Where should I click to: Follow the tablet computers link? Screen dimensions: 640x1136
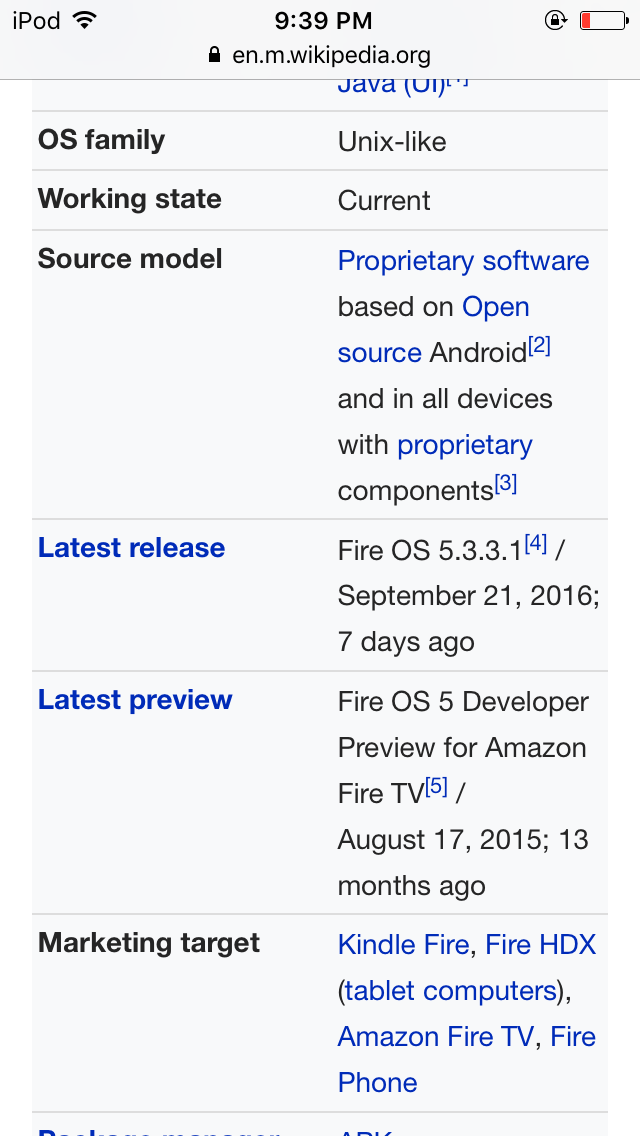450,991
